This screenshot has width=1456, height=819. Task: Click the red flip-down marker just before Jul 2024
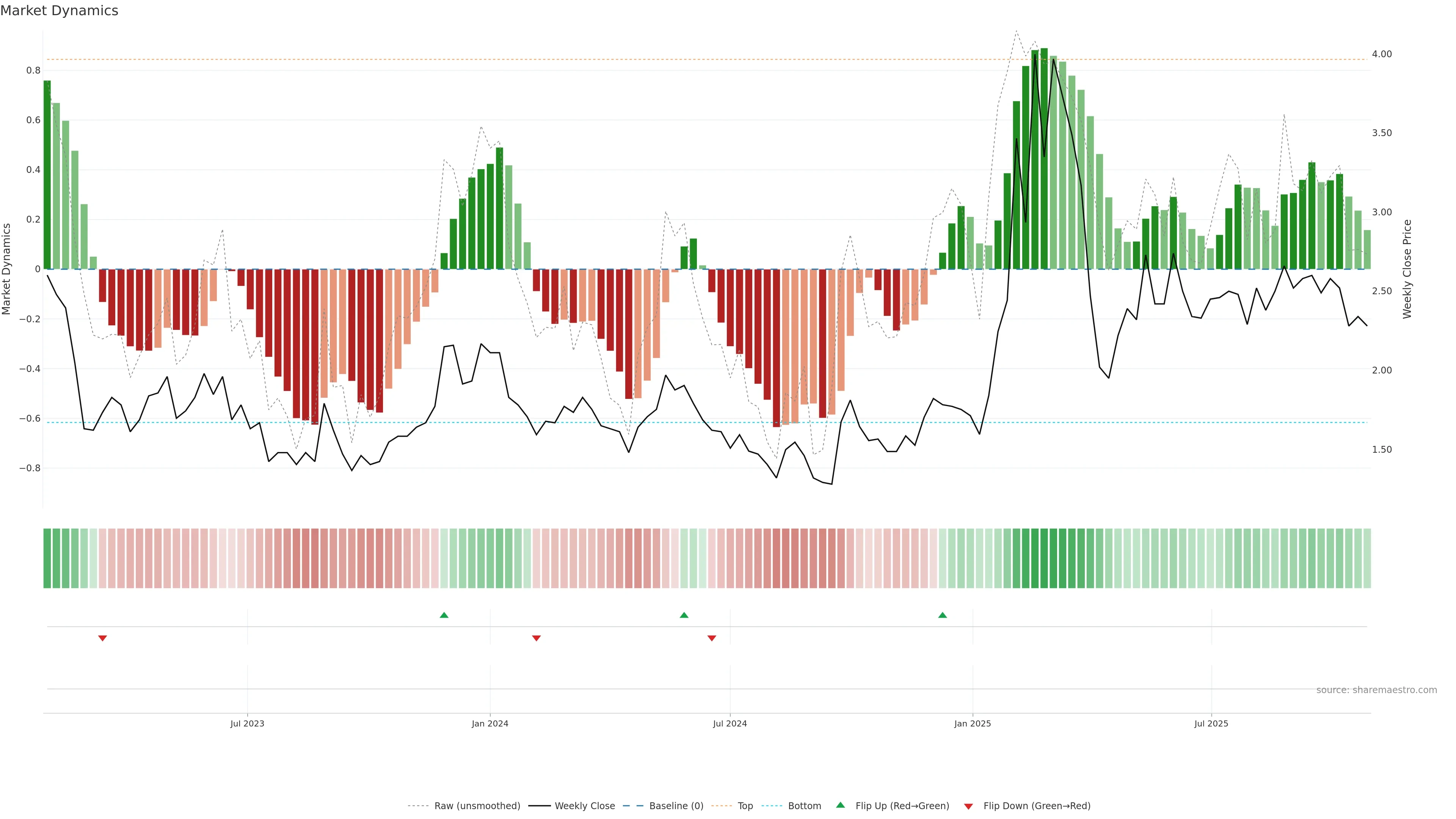pyautogui.click(x=712, y=638)
